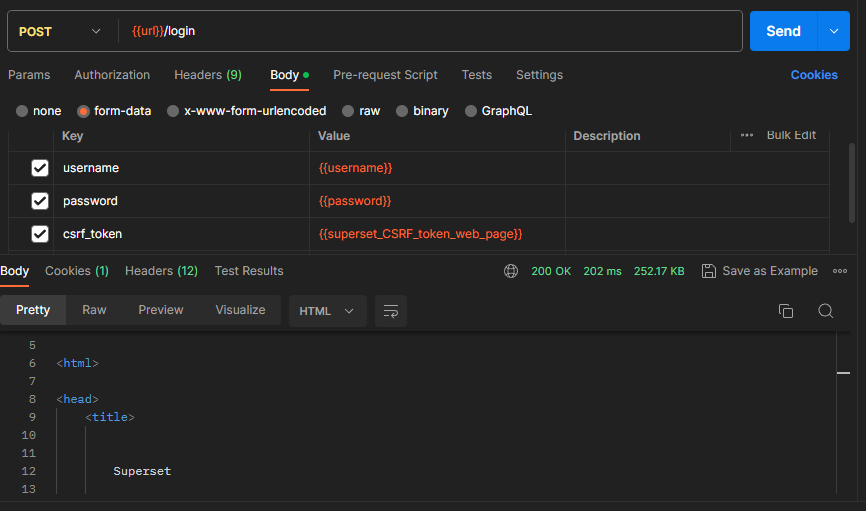Click the request URL field

click(x=431, y=31)
